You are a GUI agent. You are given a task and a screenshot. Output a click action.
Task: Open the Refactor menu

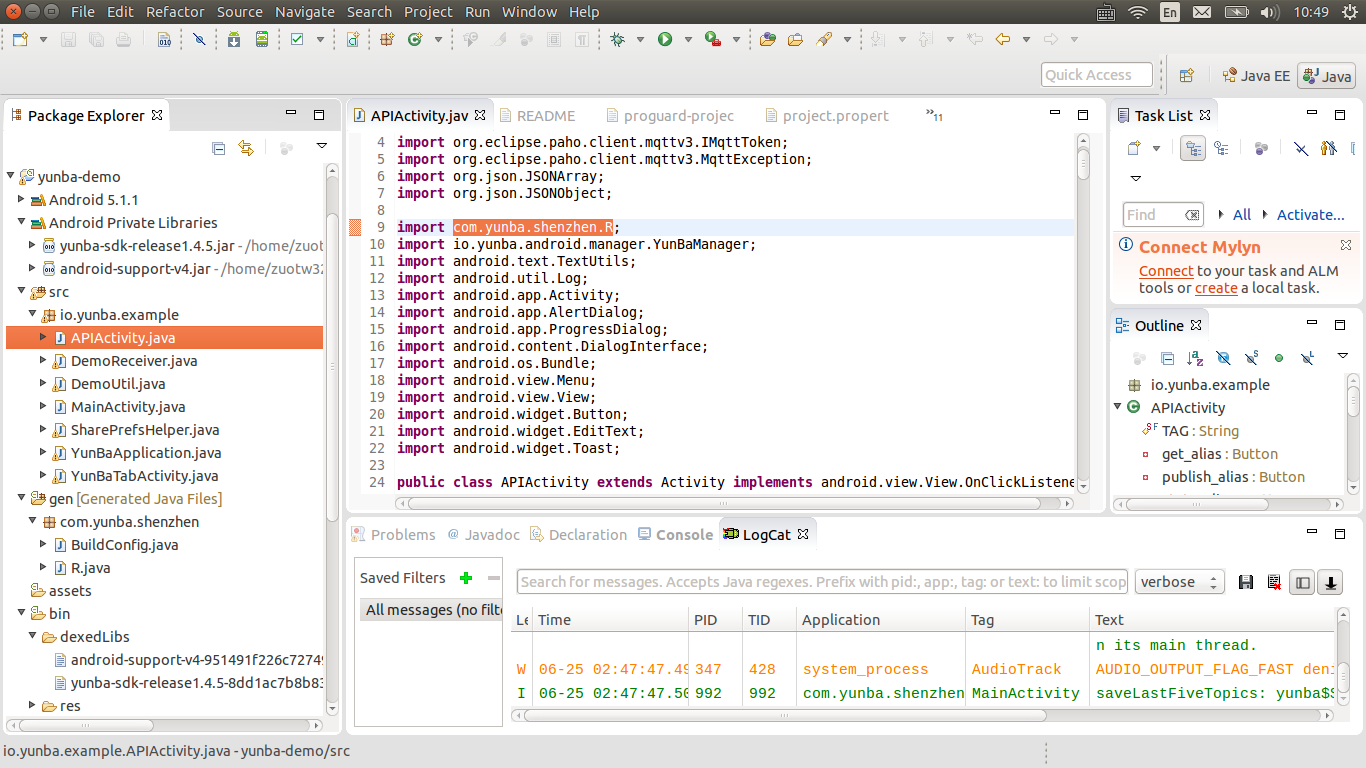tap(175, 12)
